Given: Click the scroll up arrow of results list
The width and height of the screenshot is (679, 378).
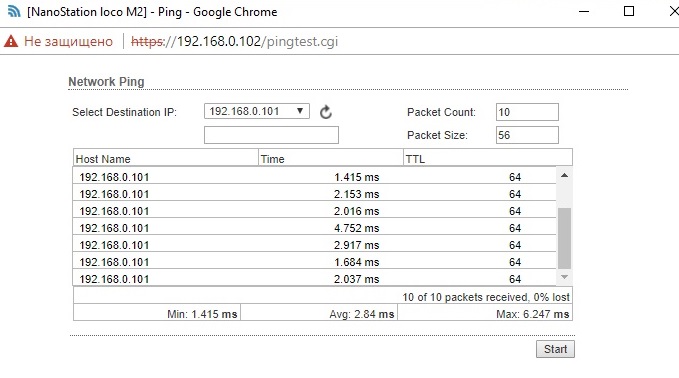Looking at the screenshot, I should [564, 175].
